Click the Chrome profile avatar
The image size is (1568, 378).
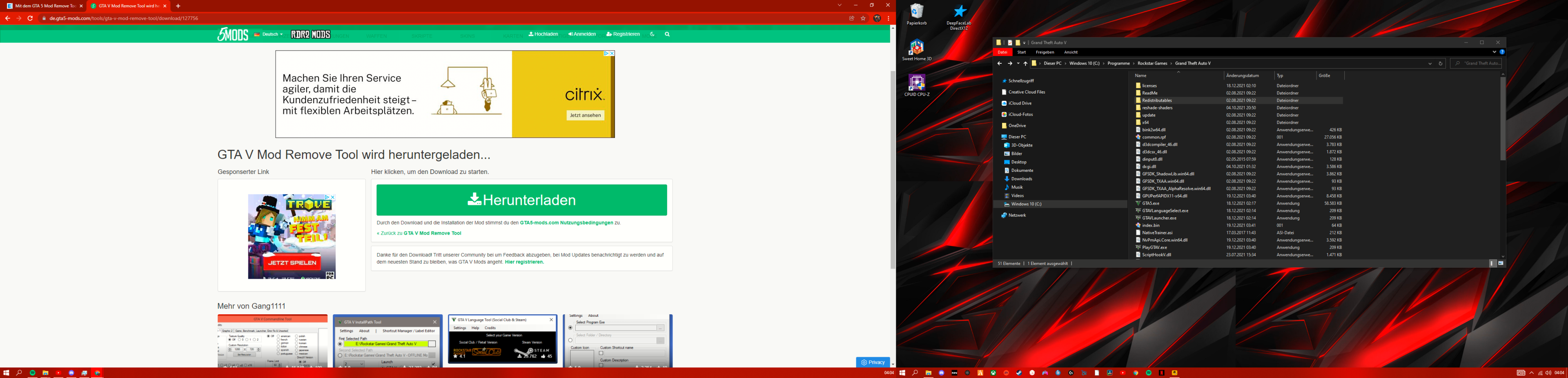coord(877,18)
